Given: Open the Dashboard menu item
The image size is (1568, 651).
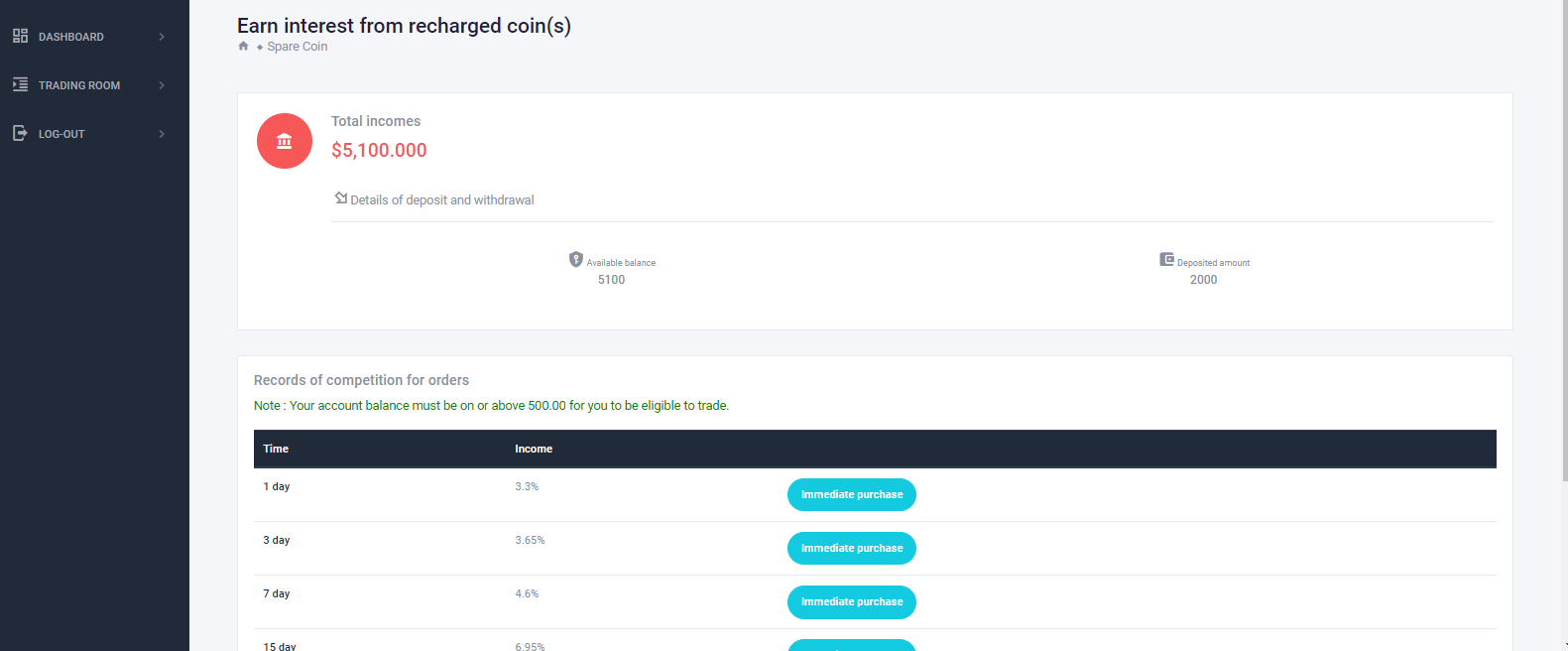Looking at the screenshot, I should [x=71, y=37].
